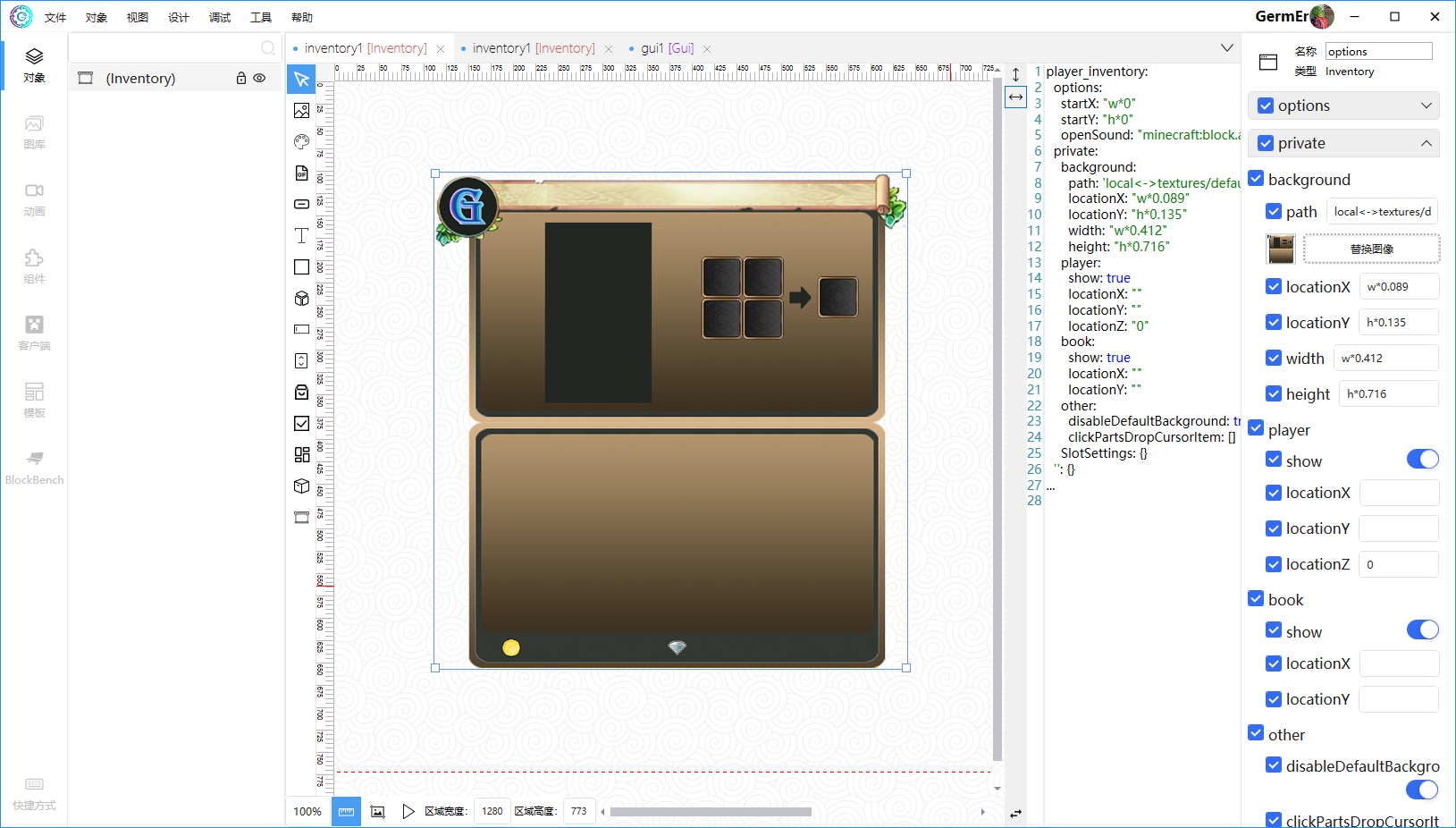Screen dimensions: 1456x828
Task: Select the color palette tool
Action: coord(301,141)
